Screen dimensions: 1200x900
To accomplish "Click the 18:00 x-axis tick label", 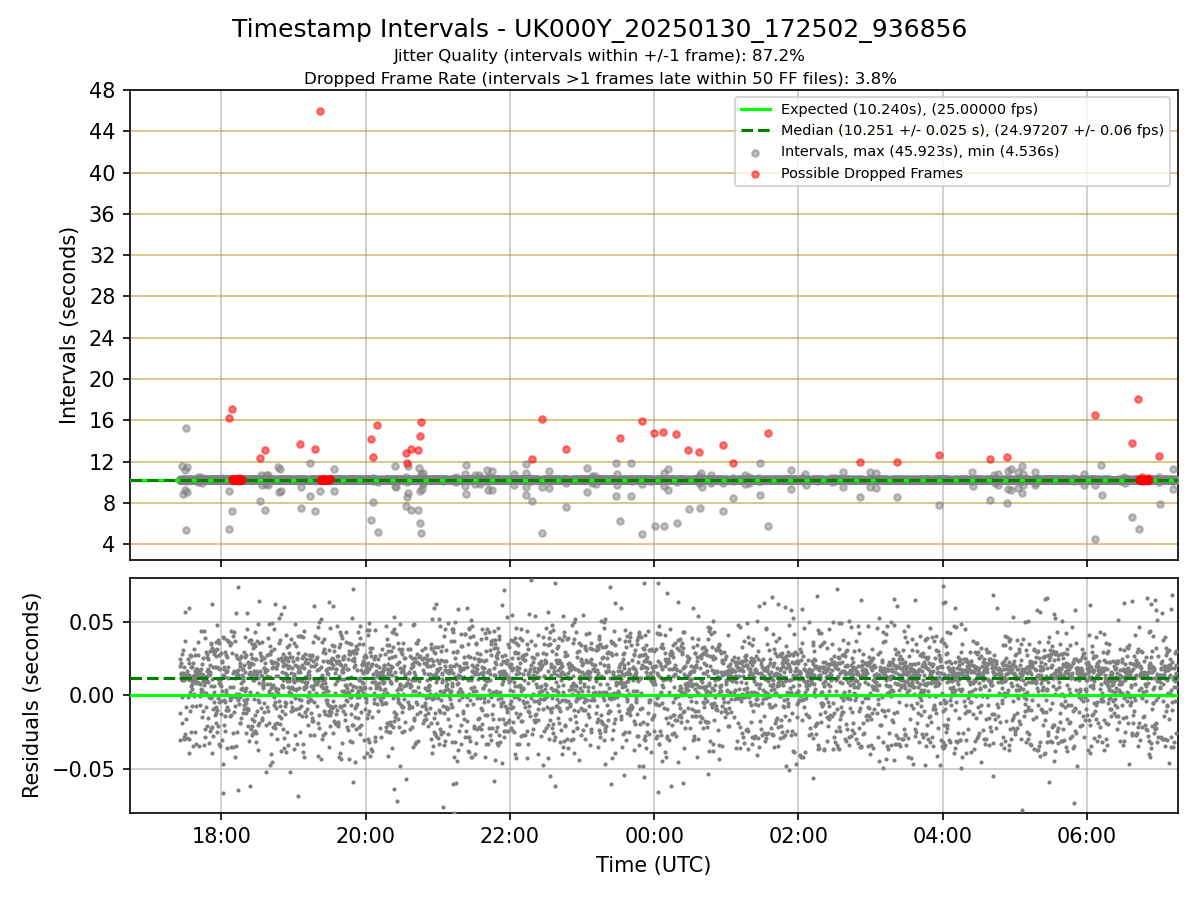I will coord(221,835).
